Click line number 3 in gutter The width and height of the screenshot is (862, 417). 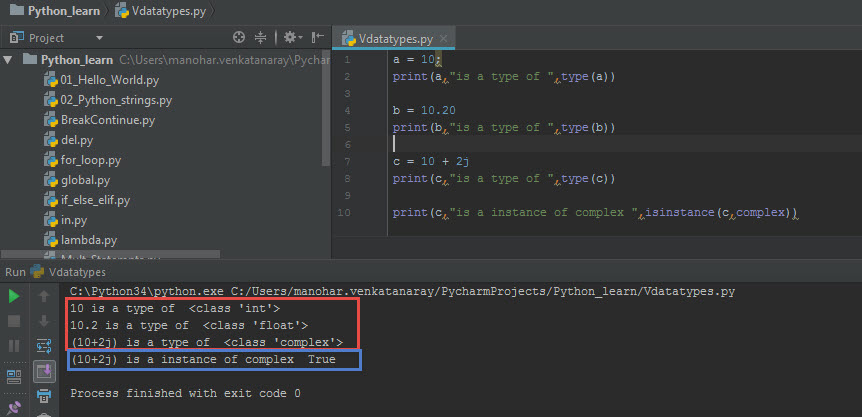[x=347, y=93]
